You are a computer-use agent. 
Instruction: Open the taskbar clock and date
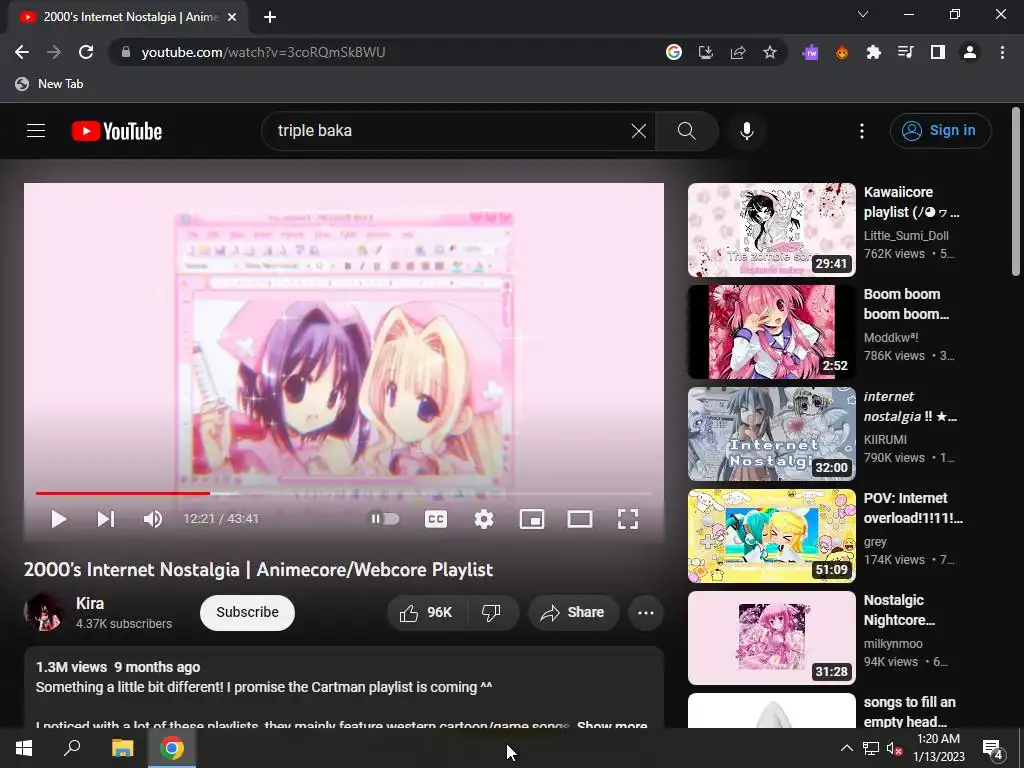click(938, 748)
